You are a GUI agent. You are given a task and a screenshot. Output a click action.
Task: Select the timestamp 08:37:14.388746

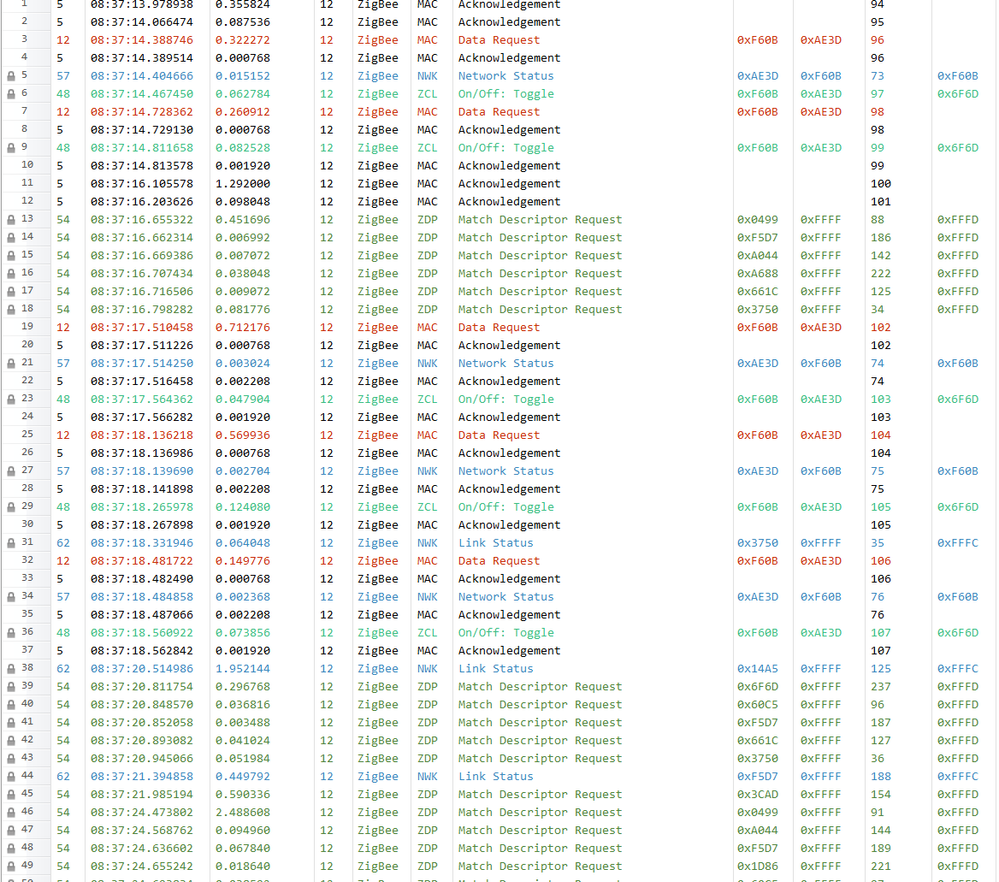(x=141, y=40)
